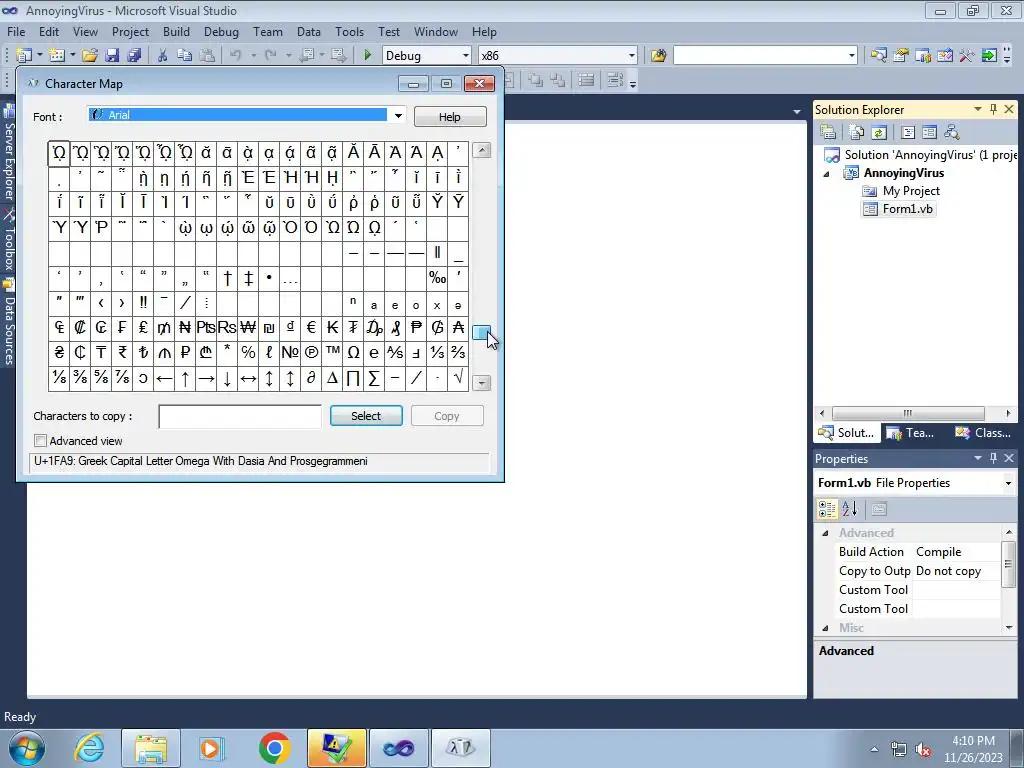Open the Tools menu
This screenshot has height=768, width=1024.
click(x=349, y=31)
